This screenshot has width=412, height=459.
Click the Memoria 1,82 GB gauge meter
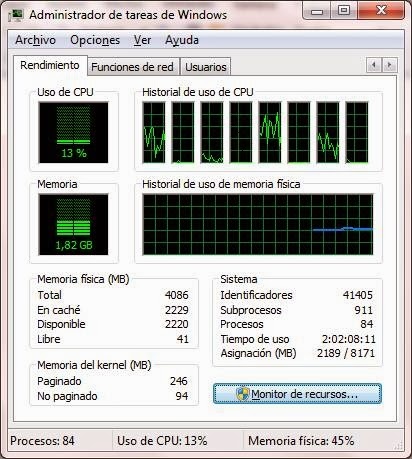[x=73, y=225]
